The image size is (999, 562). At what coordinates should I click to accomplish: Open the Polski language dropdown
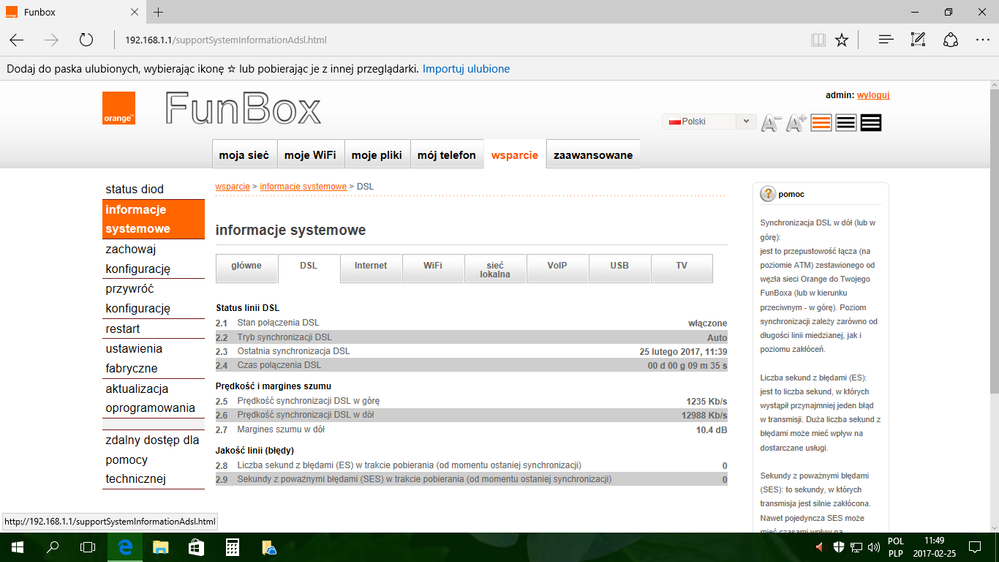click(709, 122)
